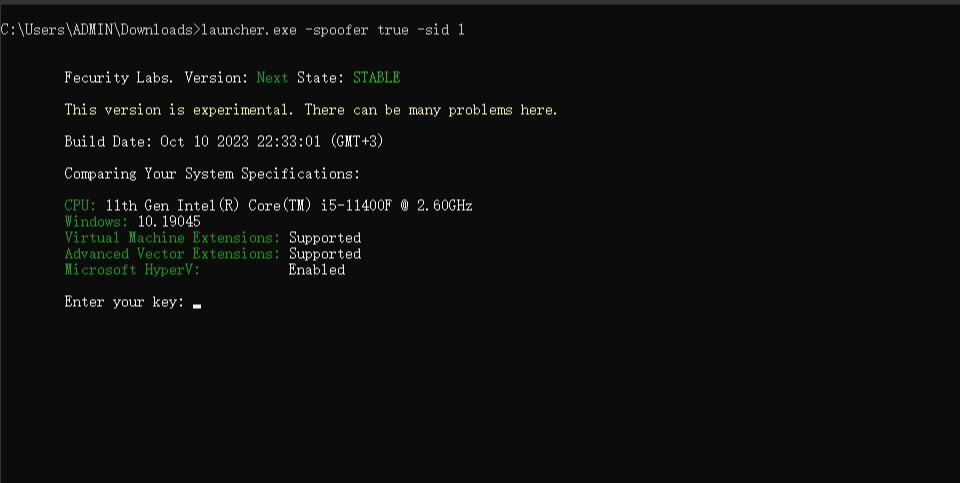Click the "Enter your key:" prompt text
960x483 pixels.
[x=124, y=302]
